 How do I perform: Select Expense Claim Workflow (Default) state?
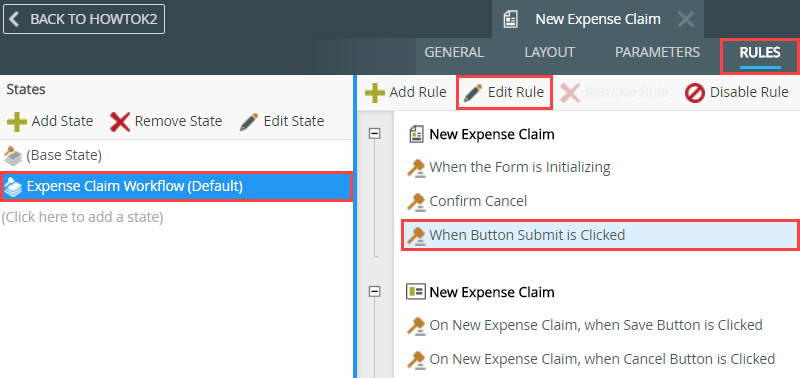[176, 187]
